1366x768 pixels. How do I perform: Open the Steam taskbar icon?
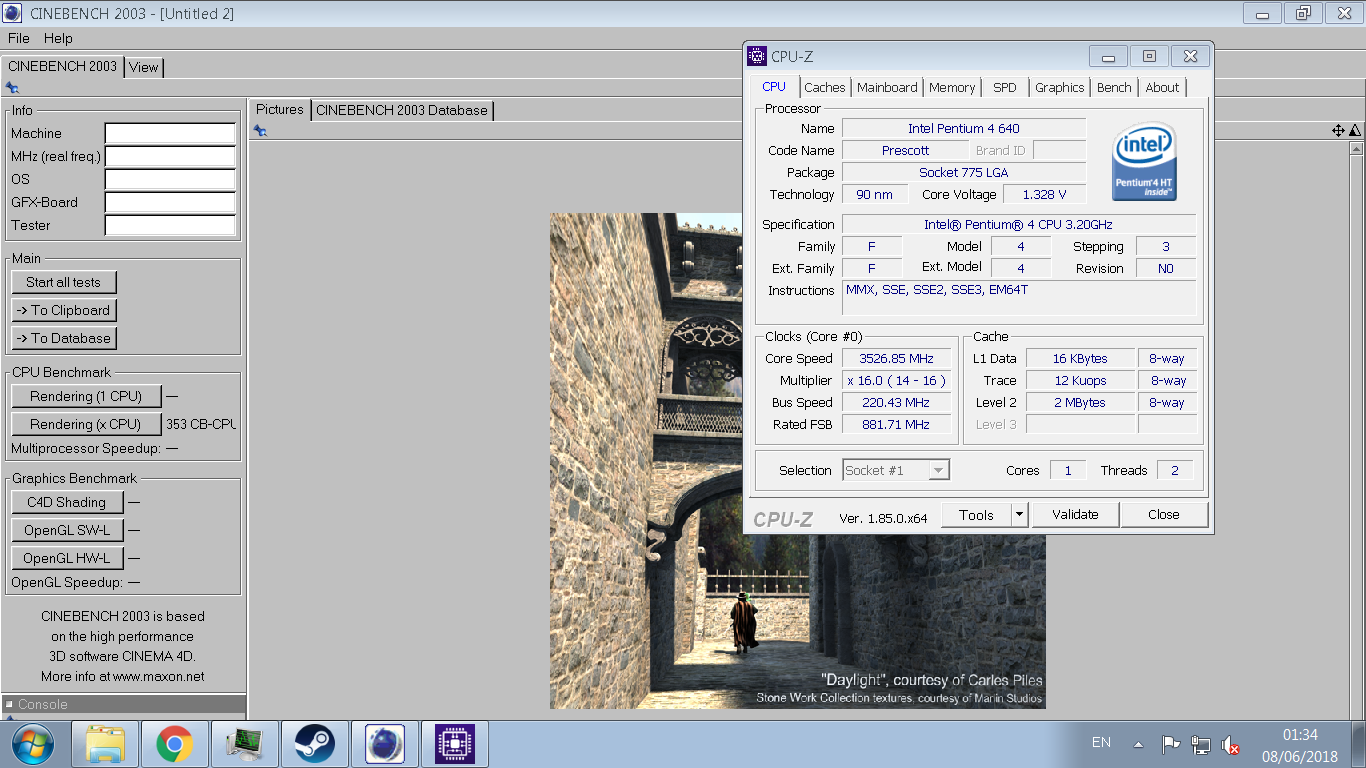[315, 744]
